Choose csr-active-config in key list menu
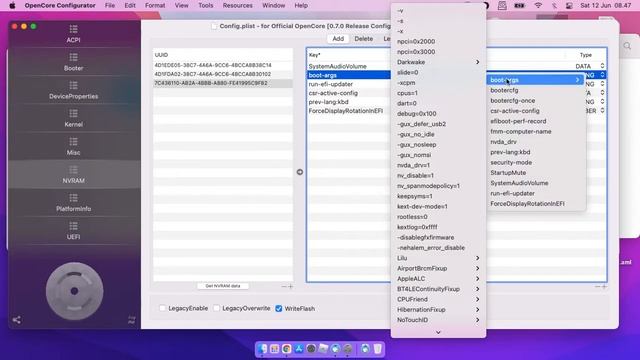The width and height of the screenshot is (640, 360). [x=536, y=111]
